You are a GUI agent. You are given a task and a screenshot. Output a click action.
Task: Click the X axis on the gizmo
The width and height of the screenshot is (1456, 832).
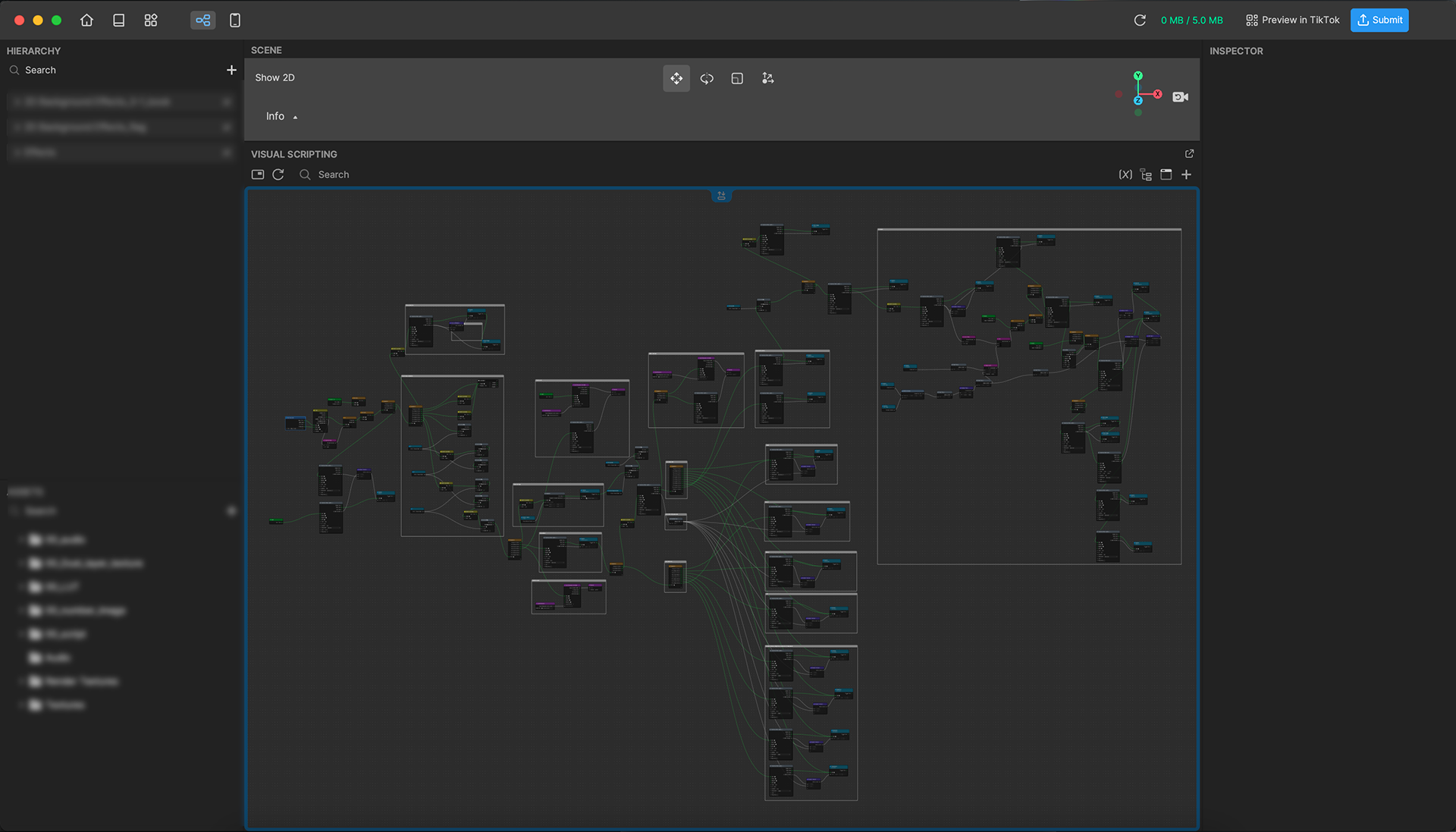coord(1158,94)
